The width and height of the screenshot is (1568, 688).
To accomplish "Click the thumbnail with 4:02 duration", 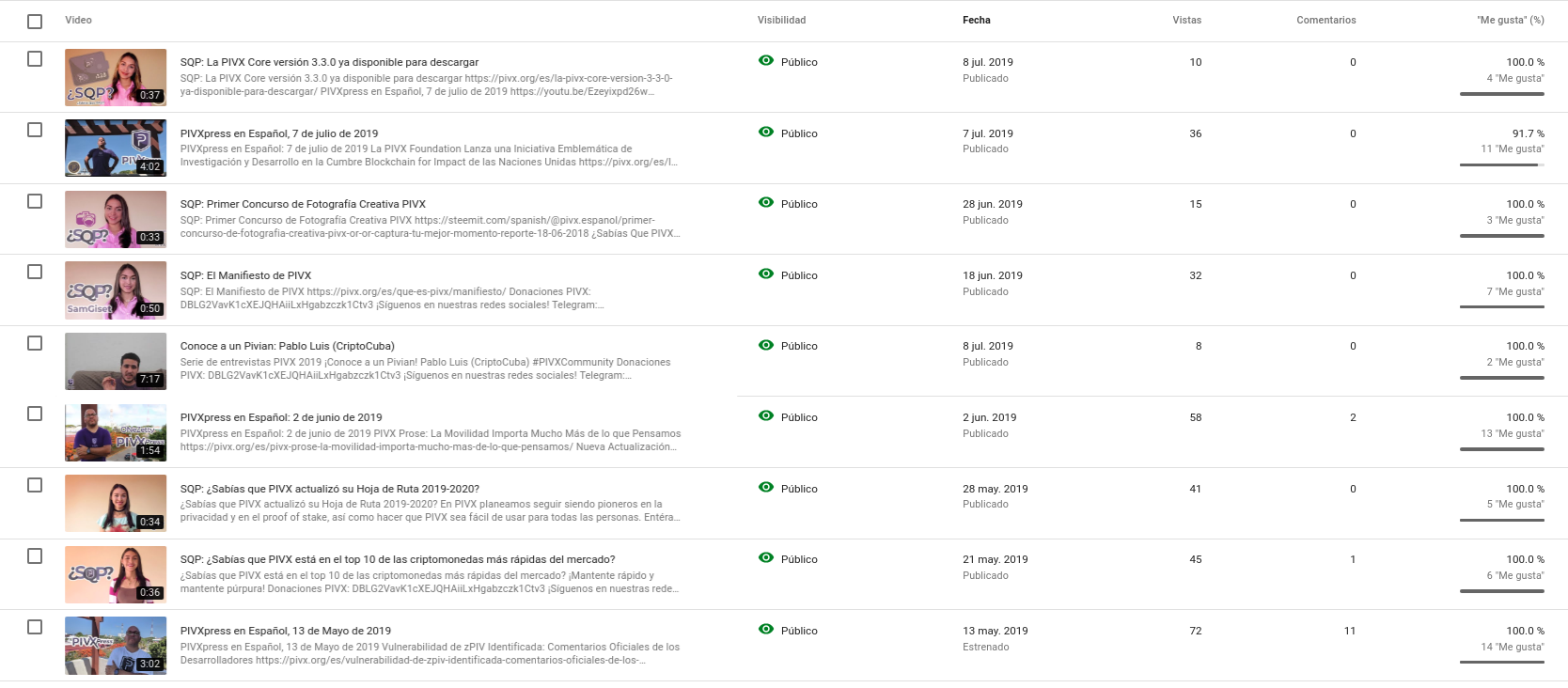I will point(116,148).
